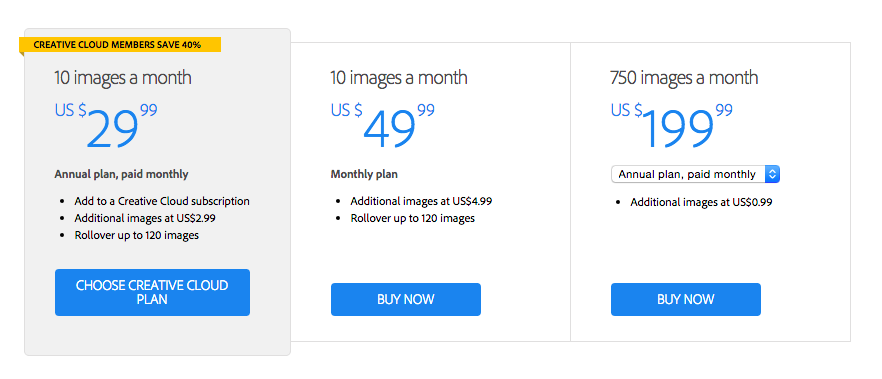Open the Annual plan, paid monthly dropdown
The height and width of the screenshot is (379, 882).
click(x=695, y=174)
